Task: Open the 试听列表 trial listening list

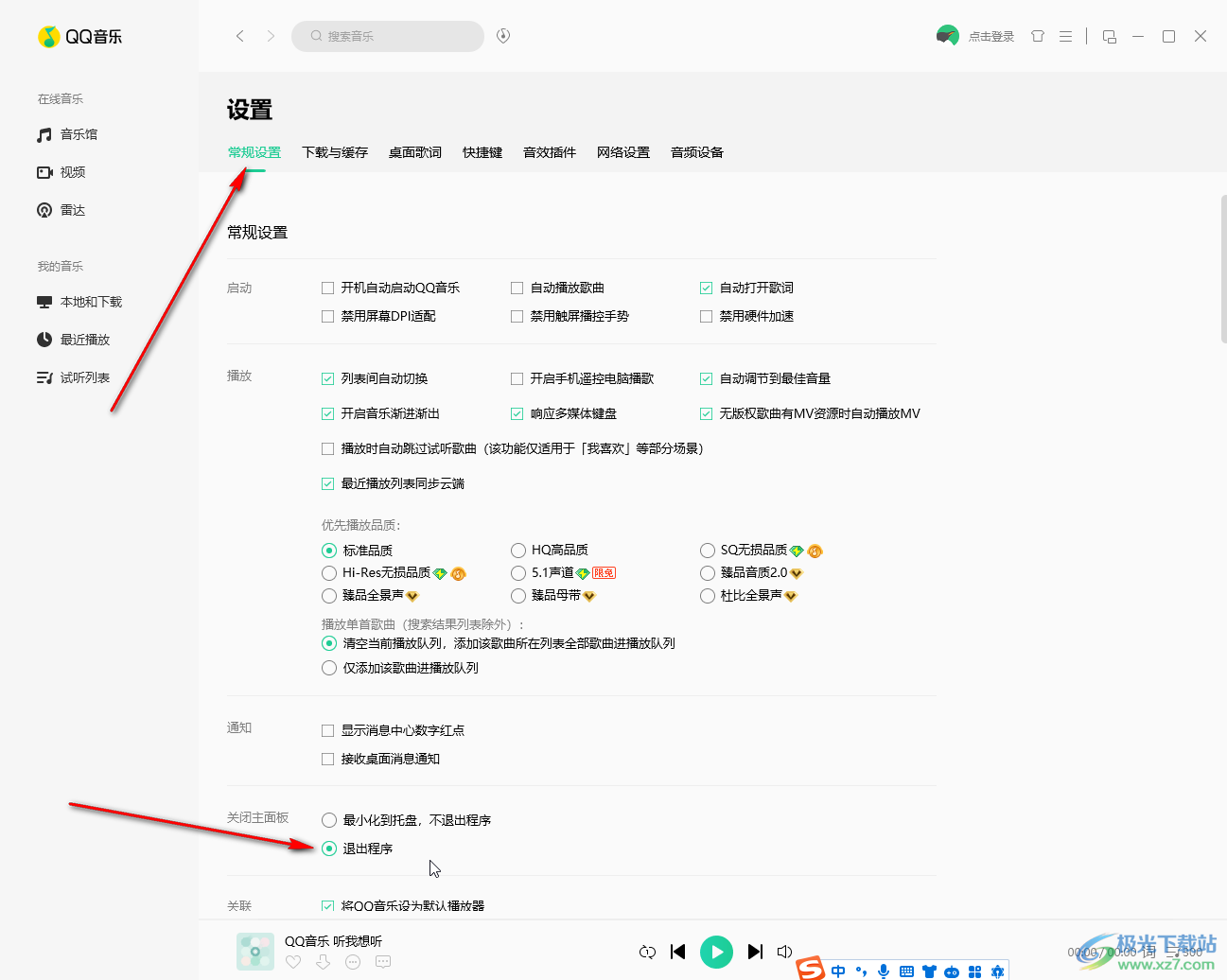Action: pos(74,377)
